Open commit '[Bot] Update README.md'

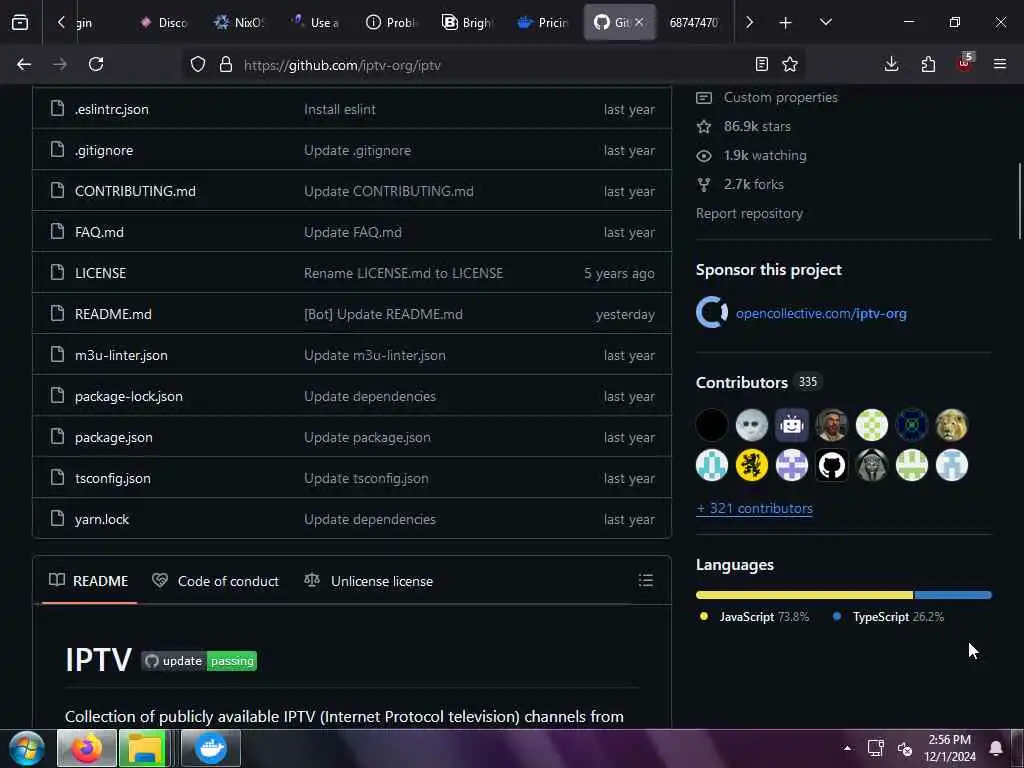pos(383,314)
